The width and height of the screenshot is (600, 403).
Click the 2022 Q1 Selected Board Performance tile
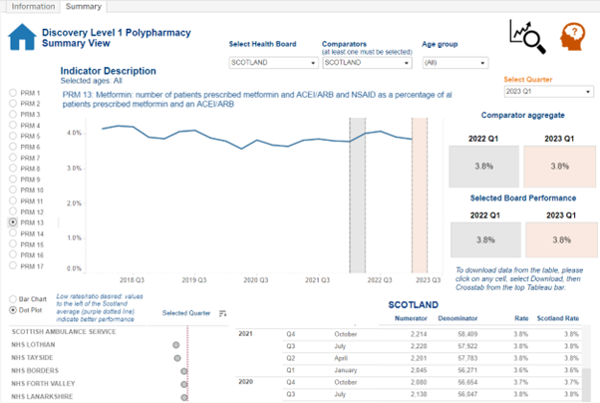click(x=485, y=240)
